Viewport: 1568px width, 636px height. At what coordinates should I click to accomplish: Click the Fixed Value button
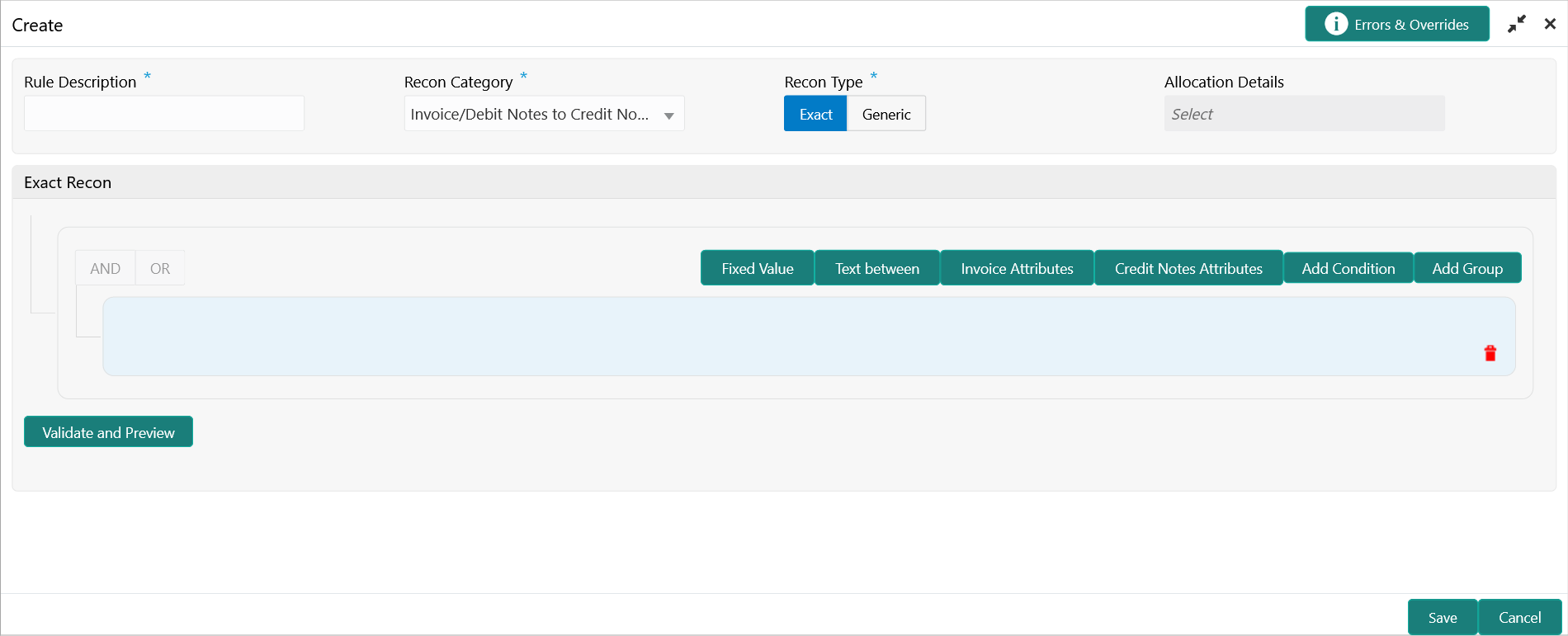coord(757,268)
